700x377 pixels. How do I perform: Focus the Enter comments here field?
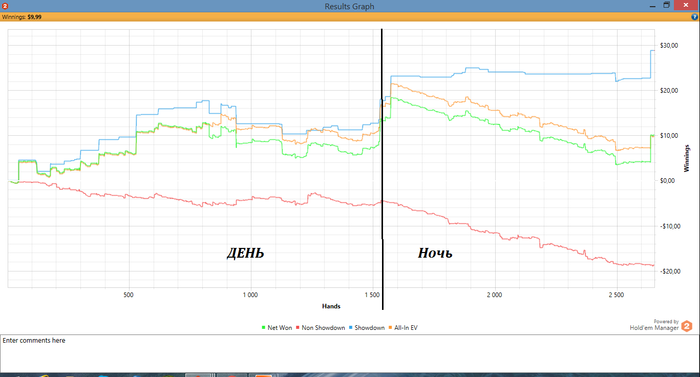(x=350, y=353)
